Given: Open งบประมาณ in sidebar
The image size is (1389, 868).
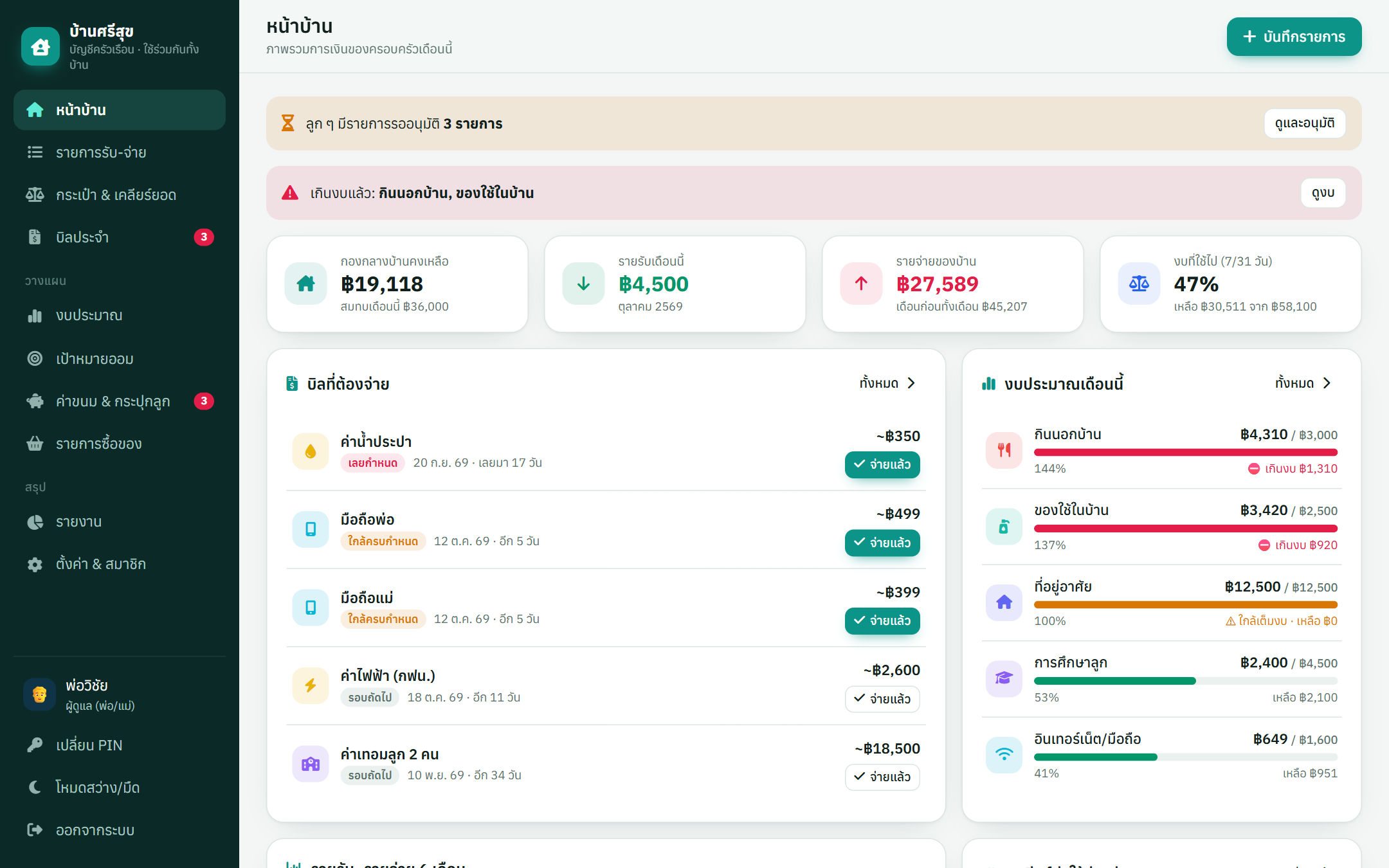Looking at the screenshot, I should pos(120,316).
